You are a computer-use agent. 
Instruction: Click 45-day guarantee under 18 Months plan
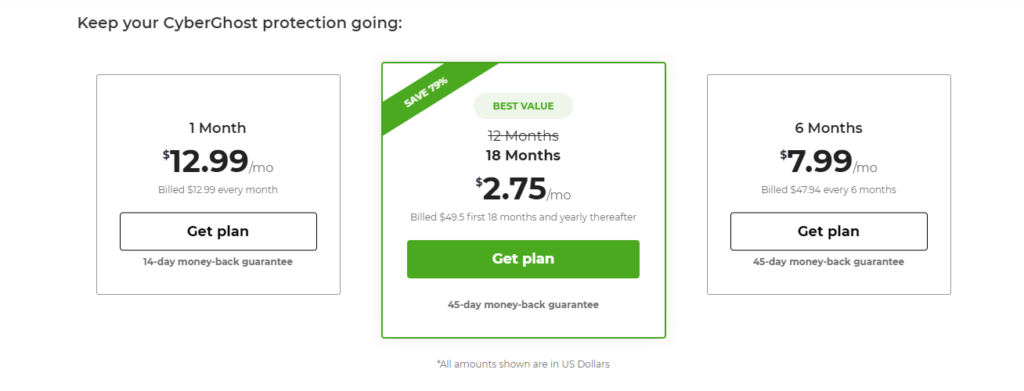tap(523, 305)
